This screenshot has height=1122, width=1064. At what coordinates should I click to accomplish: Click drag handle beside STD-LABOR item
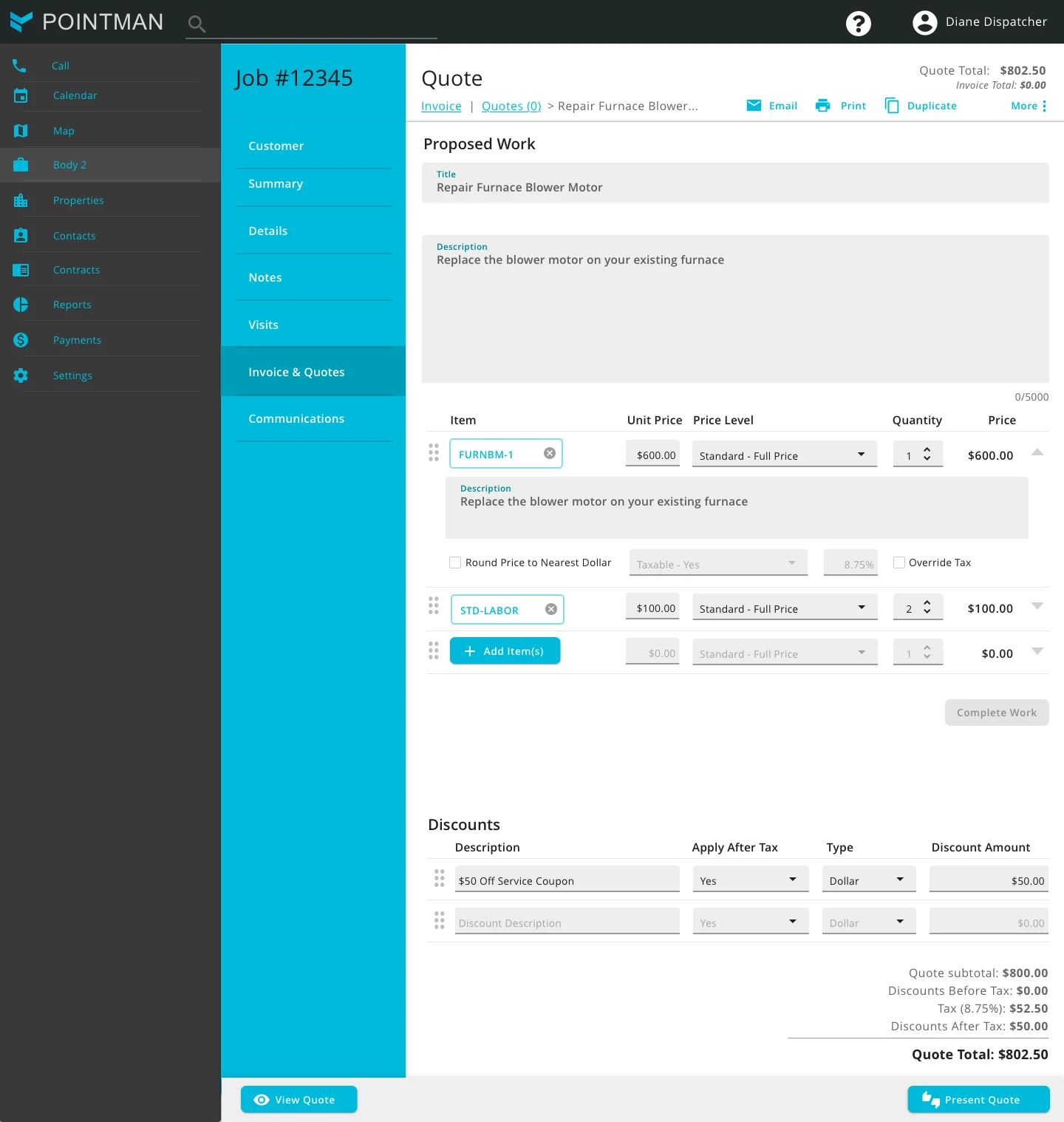click(x=434, y=606)
